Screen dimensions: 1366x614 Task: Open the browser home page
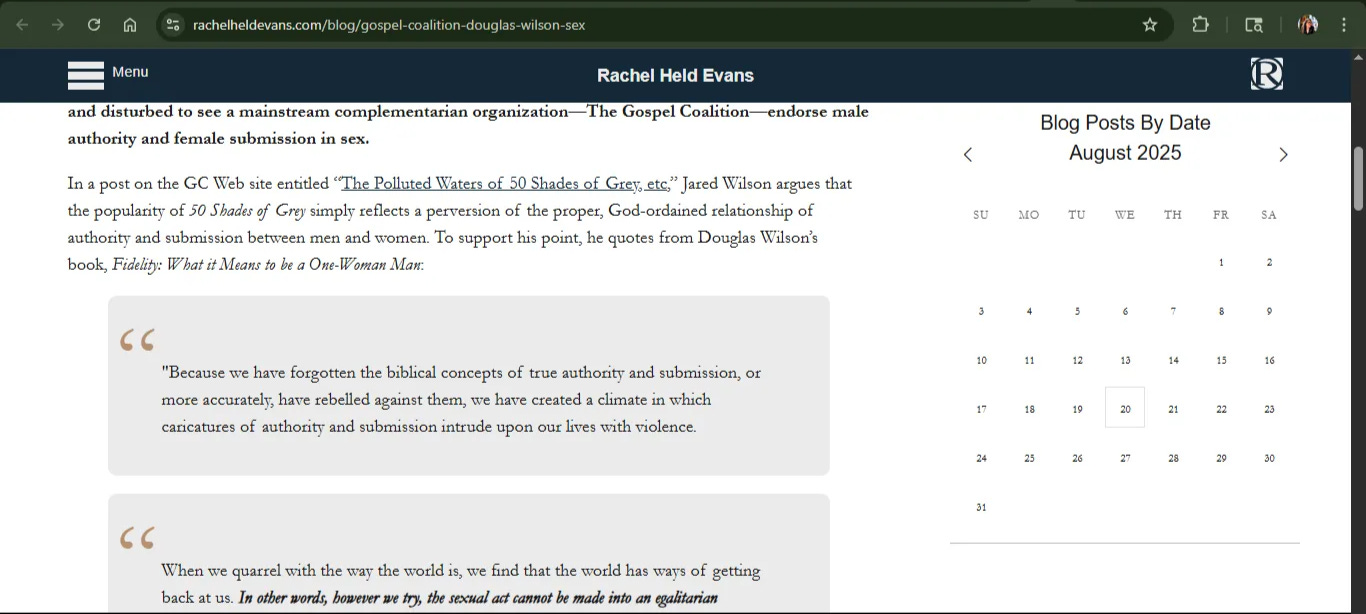coord(130,25)
